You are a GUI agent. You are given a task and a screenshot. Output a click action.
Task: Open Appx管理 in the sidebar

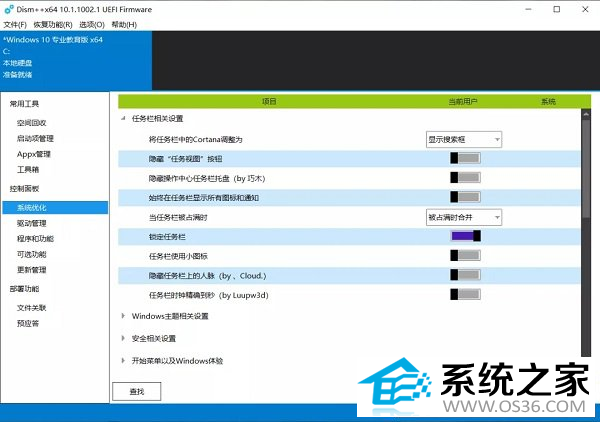click(x=34, y=154)
